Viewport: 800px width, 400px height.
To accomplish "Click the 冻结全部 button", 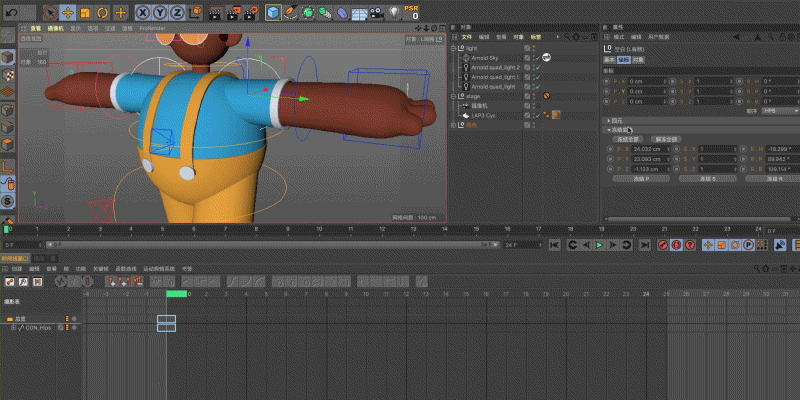I will click(627, 139).
